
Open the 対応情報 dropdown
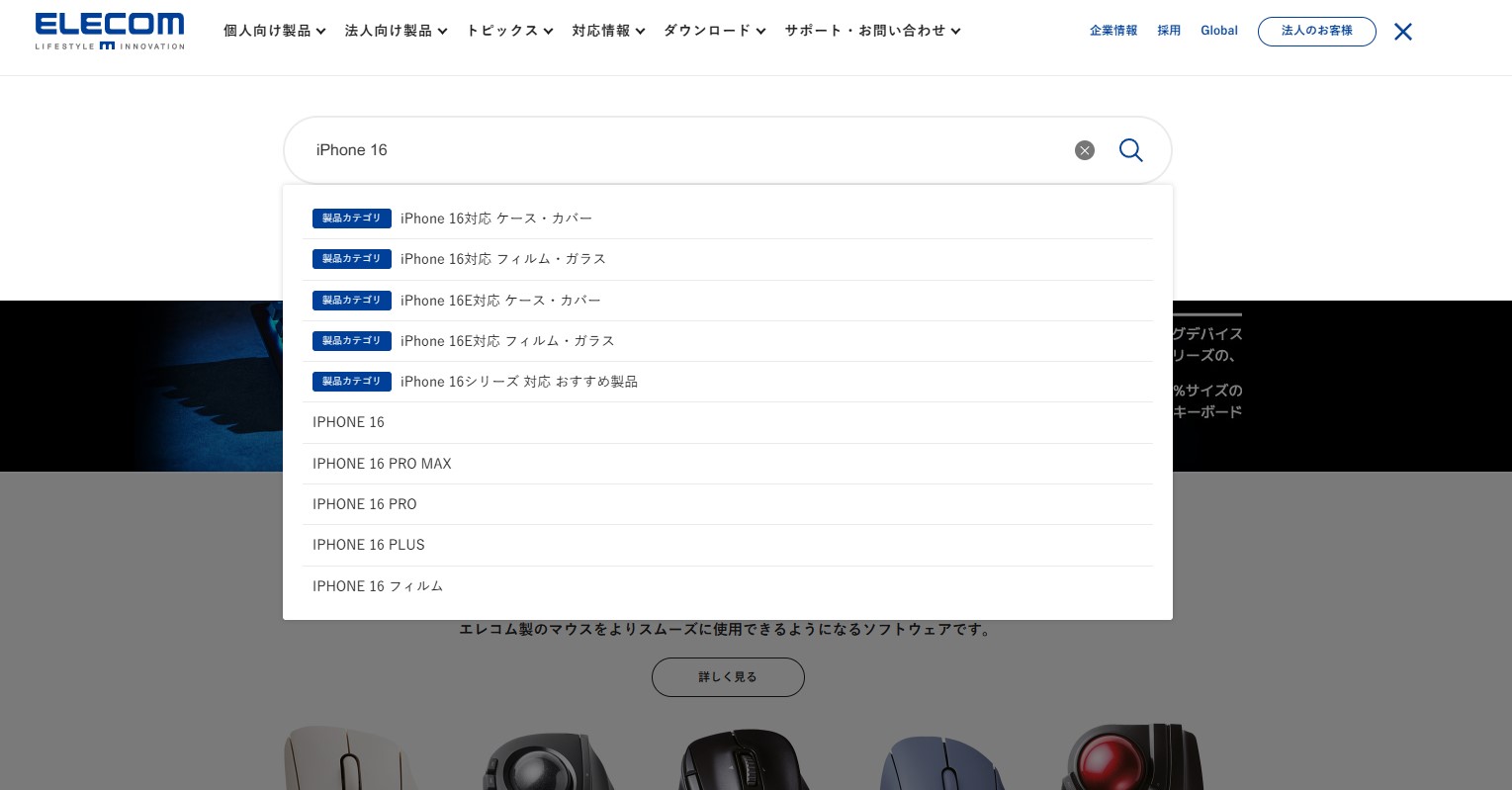point(608,31)
